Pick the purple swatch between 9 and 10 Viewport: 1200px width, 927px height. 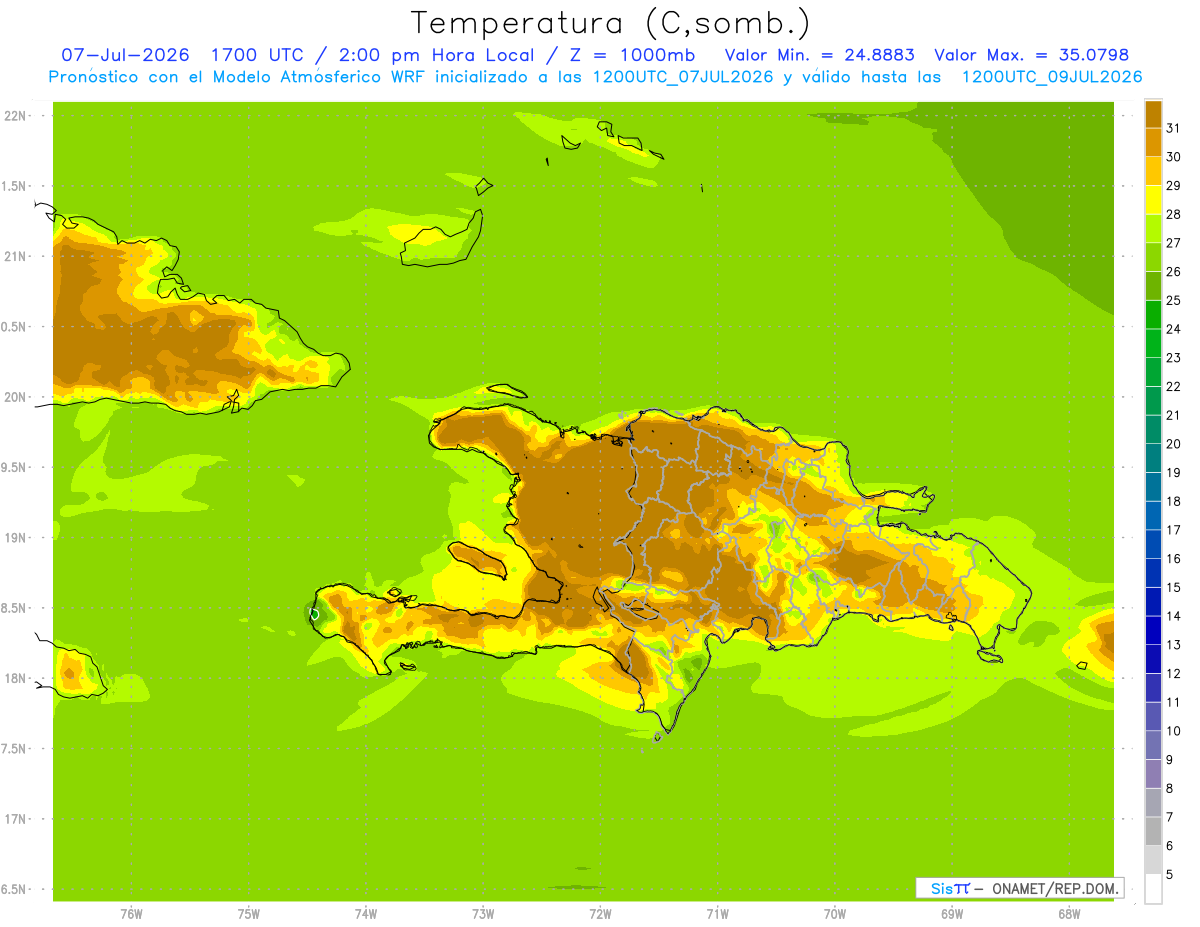click(x=1153, y=745)
